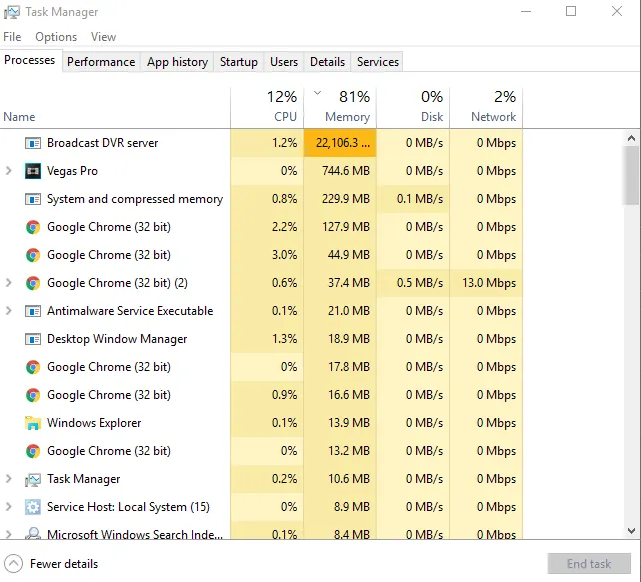Expand the Task Manager process group
The height and width of the screenshot is (582, 641).
coord(8,479)
